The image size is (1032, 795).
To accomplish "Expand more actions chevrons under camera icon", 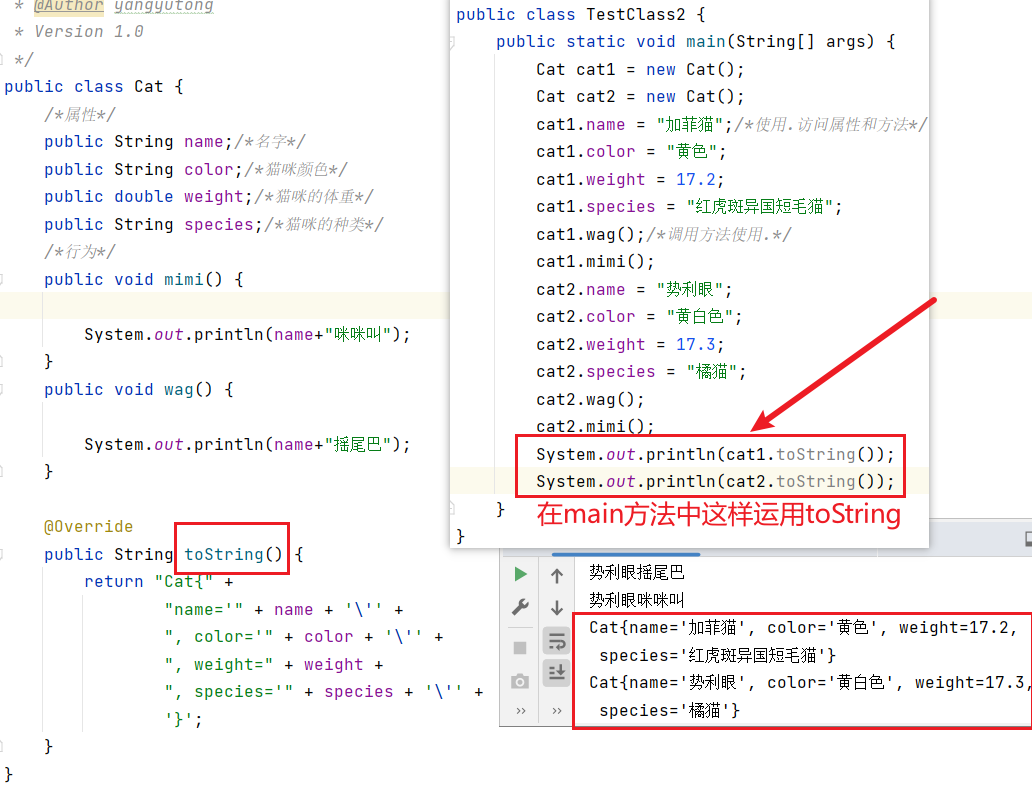I will 521,711.
